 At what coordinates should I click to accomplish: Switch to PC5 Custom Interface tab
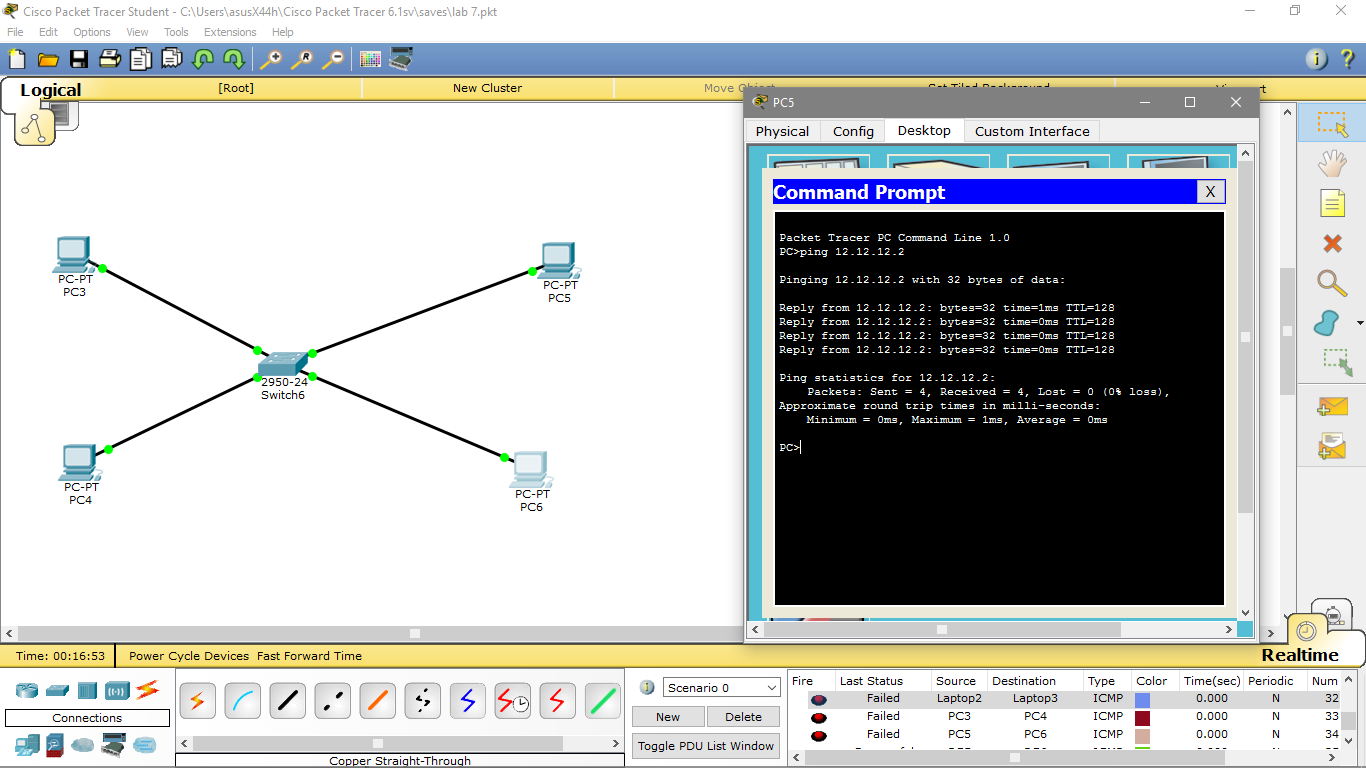(1032, 131)
